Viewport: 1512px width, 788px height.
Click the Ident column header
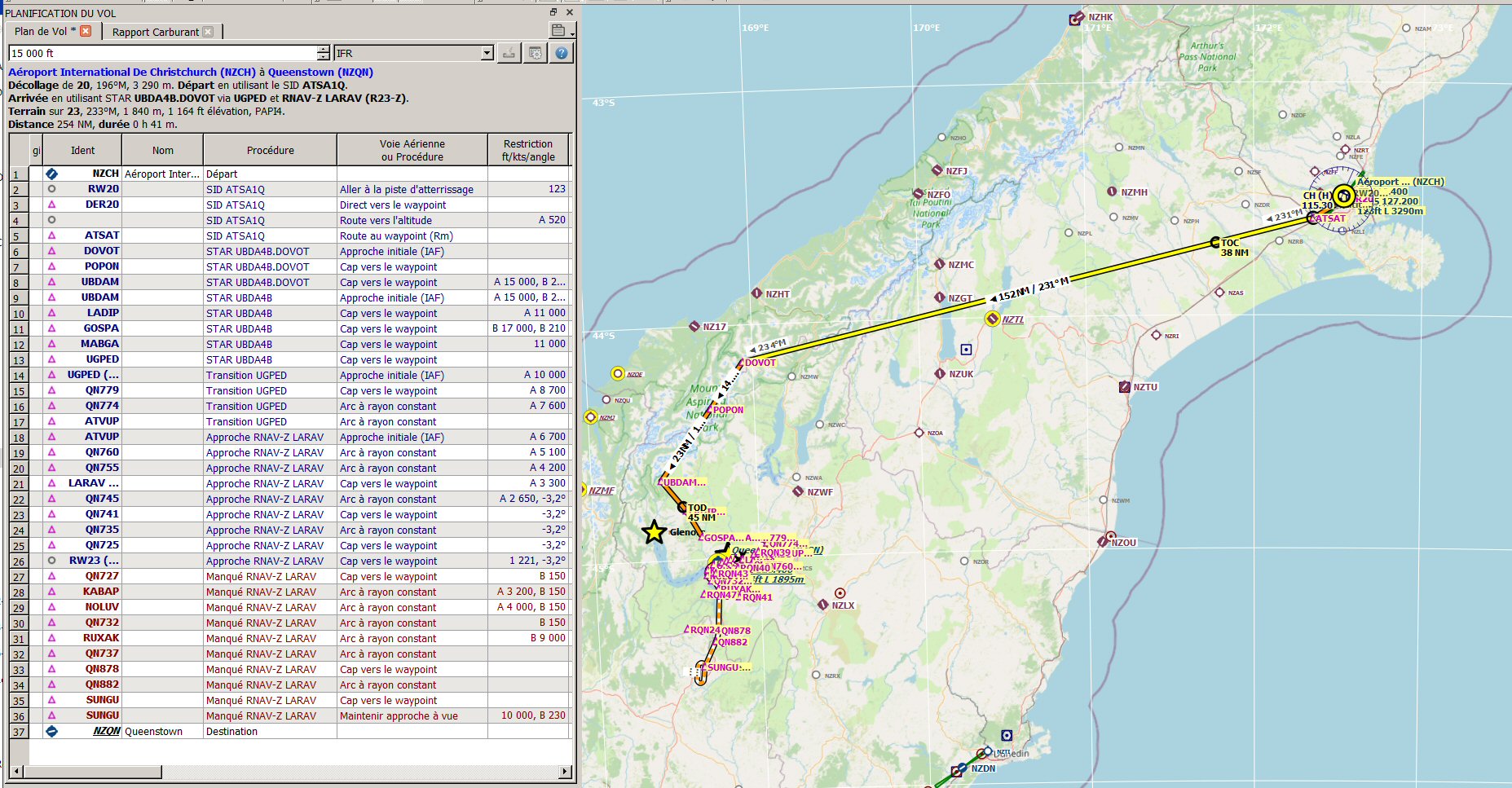tap(82, 150)
